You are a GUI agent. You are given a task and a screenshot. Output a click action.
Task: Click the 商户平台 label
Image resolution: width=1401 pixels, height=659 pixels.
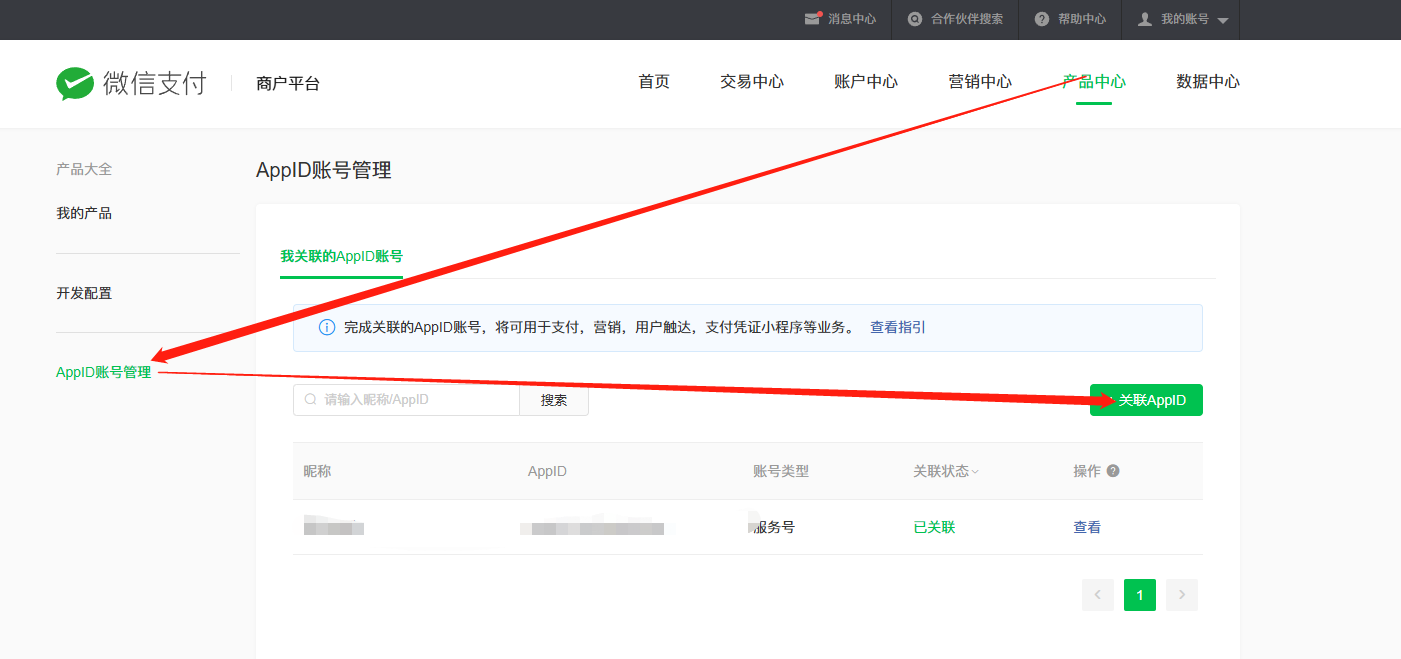click(x=288, y=84)
